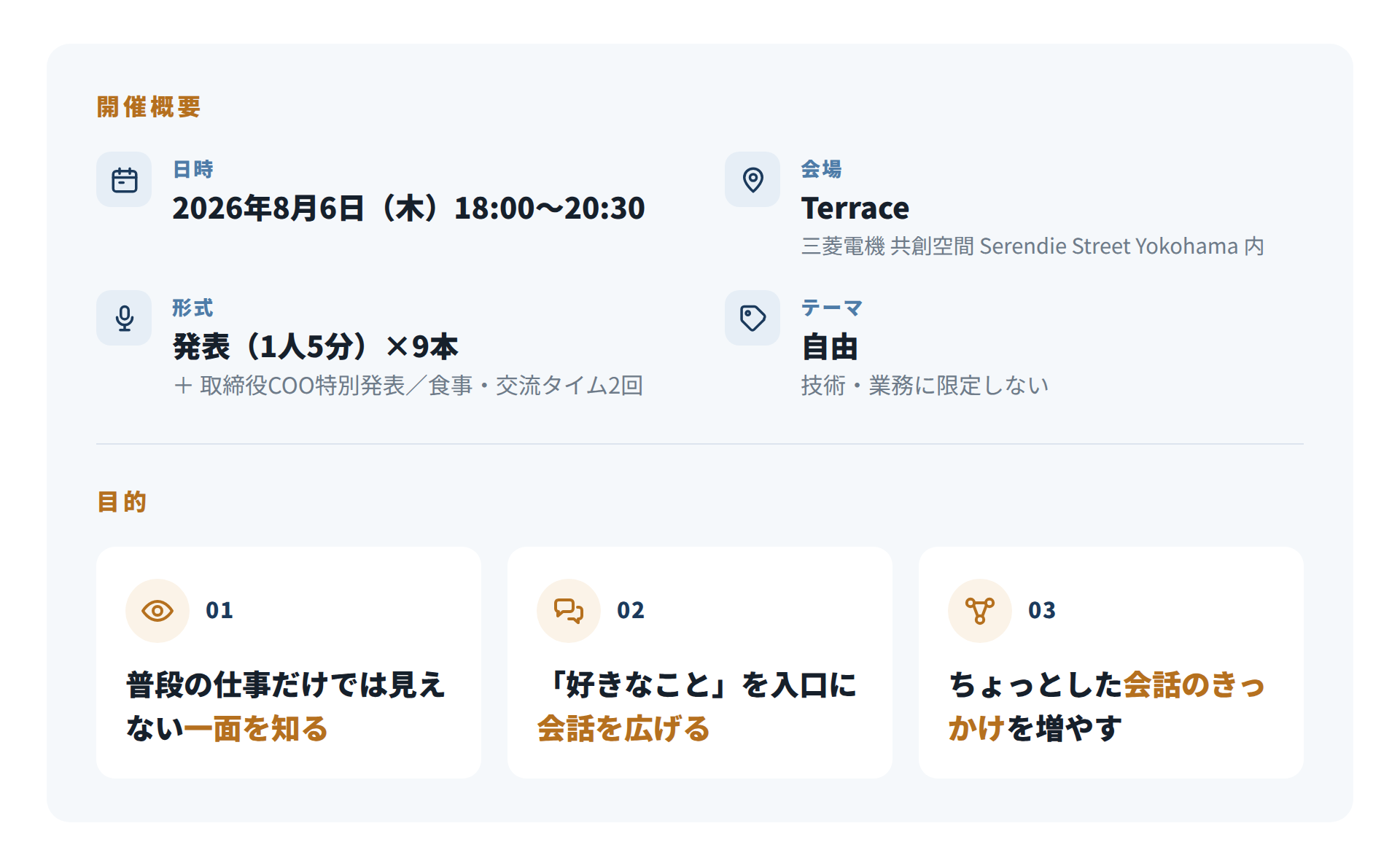1400x866 pixels.
Task: Click the Serendie Street Yokohama venue description
Action: 1032,246
